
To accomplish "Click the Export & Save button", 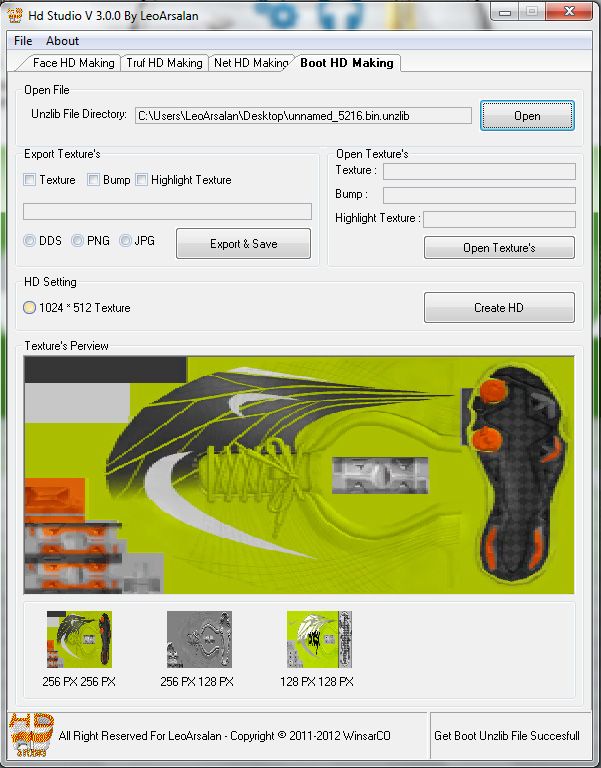I will click(243, 243).
